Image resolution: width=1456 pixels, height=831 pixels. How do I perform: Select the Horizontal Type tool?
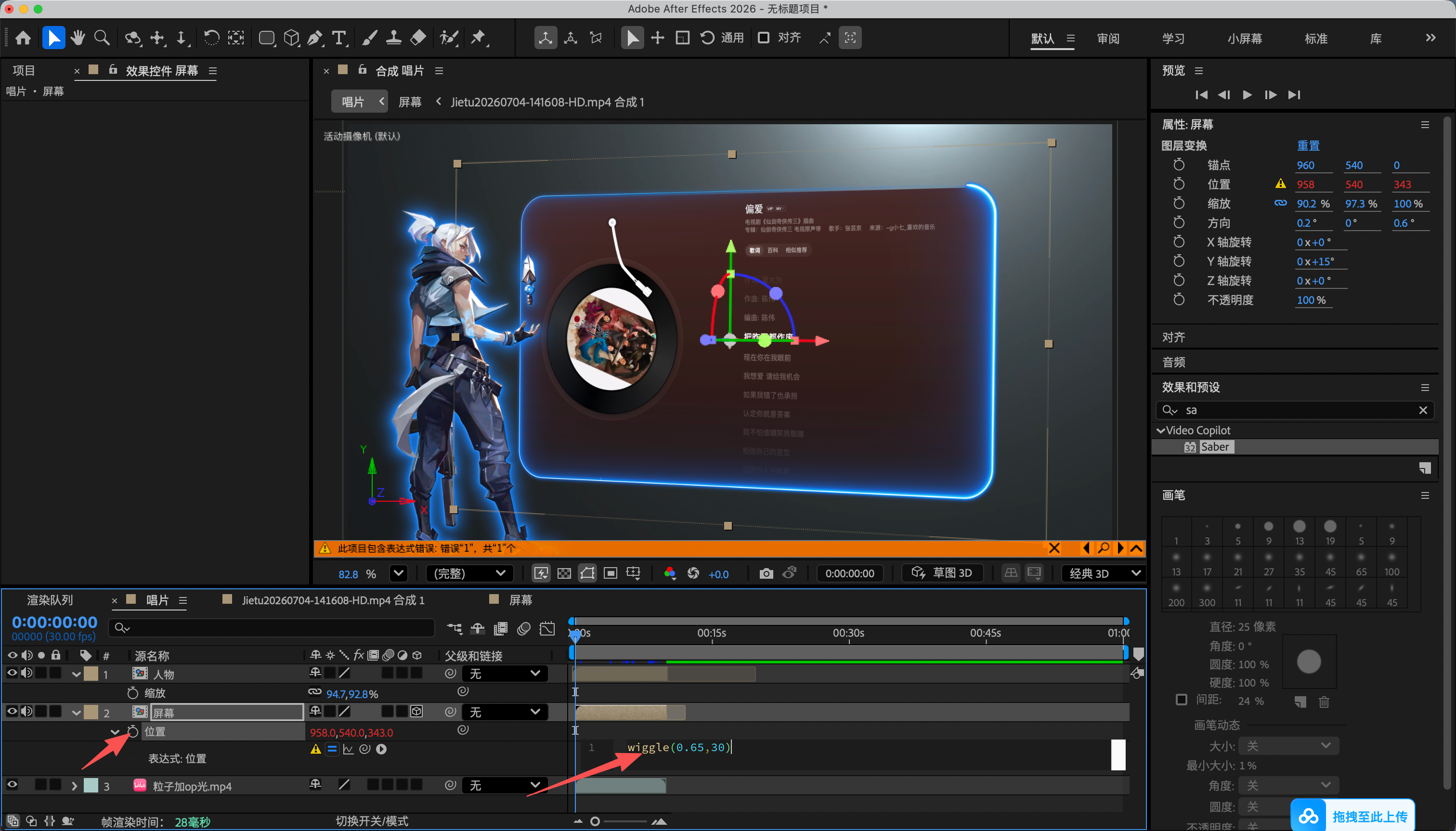pyautogui.click(x=339, y=38)
